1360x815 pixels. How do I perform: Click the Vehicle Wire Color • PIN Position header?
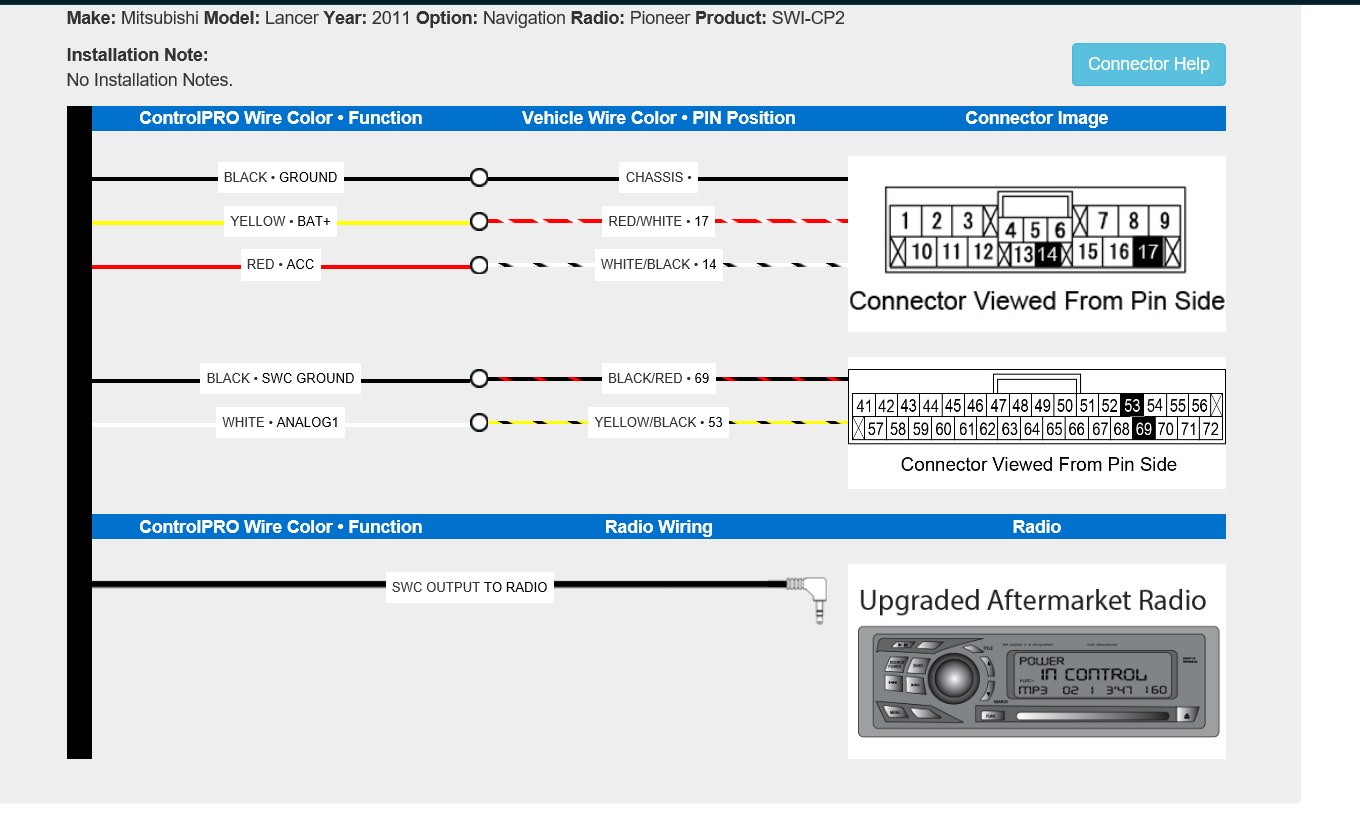point(659,118)
